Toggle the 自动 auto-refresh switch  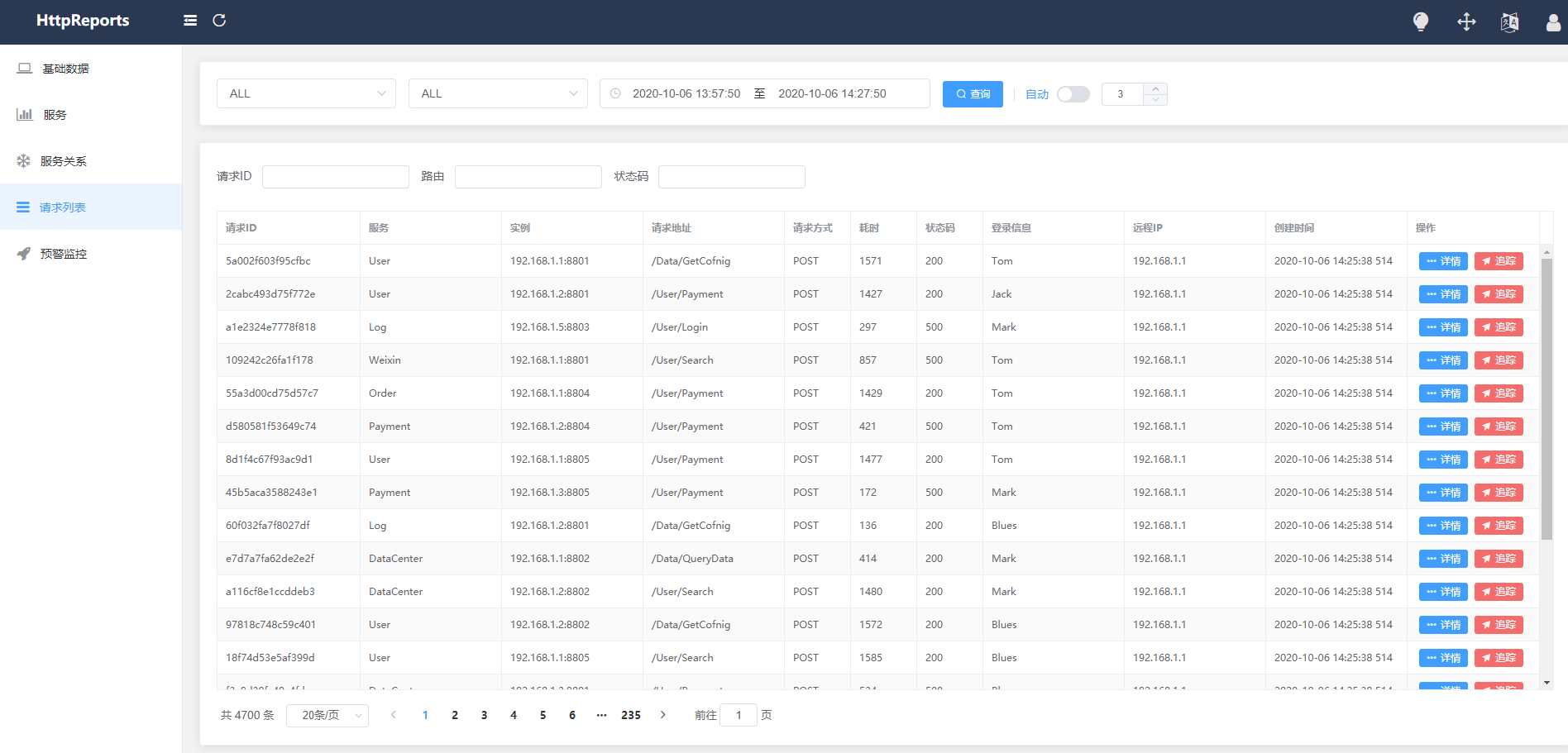[x=1073, y=94]
